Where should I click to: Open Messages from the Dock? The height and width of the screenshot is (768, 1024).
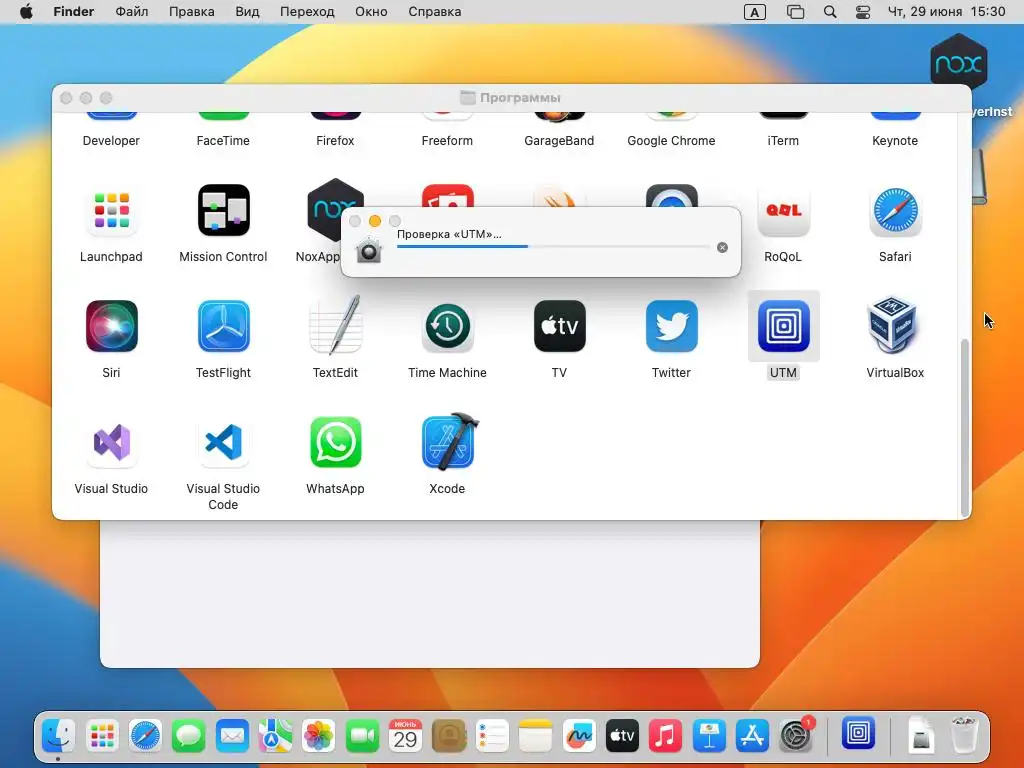tap(189, 736)
